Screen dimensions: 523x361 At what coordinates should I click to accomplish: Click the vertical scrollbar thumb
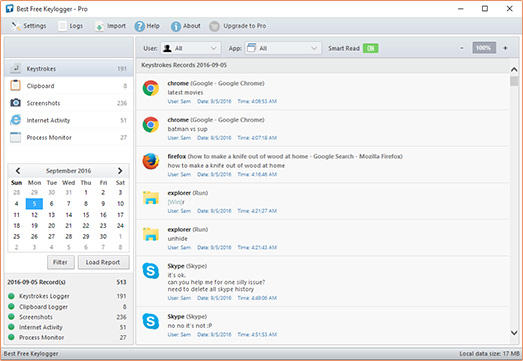(514, 81)
